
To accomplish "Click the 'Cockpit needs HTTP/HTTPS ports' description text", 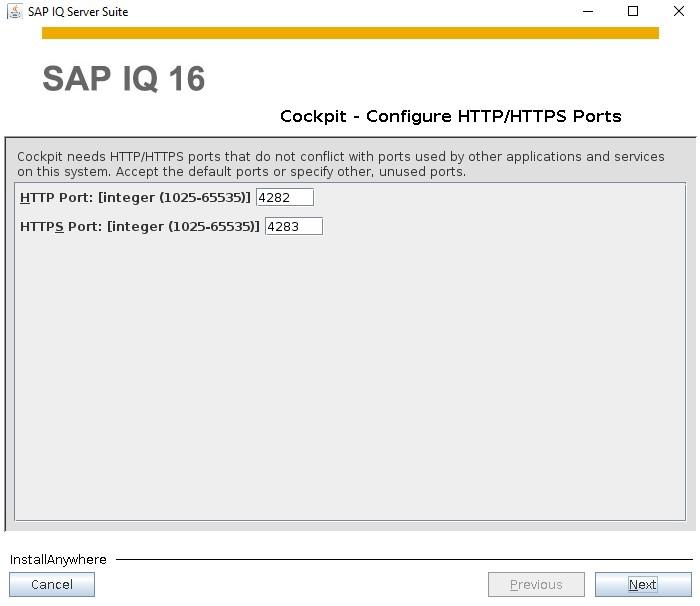I will tap(341, 164).
